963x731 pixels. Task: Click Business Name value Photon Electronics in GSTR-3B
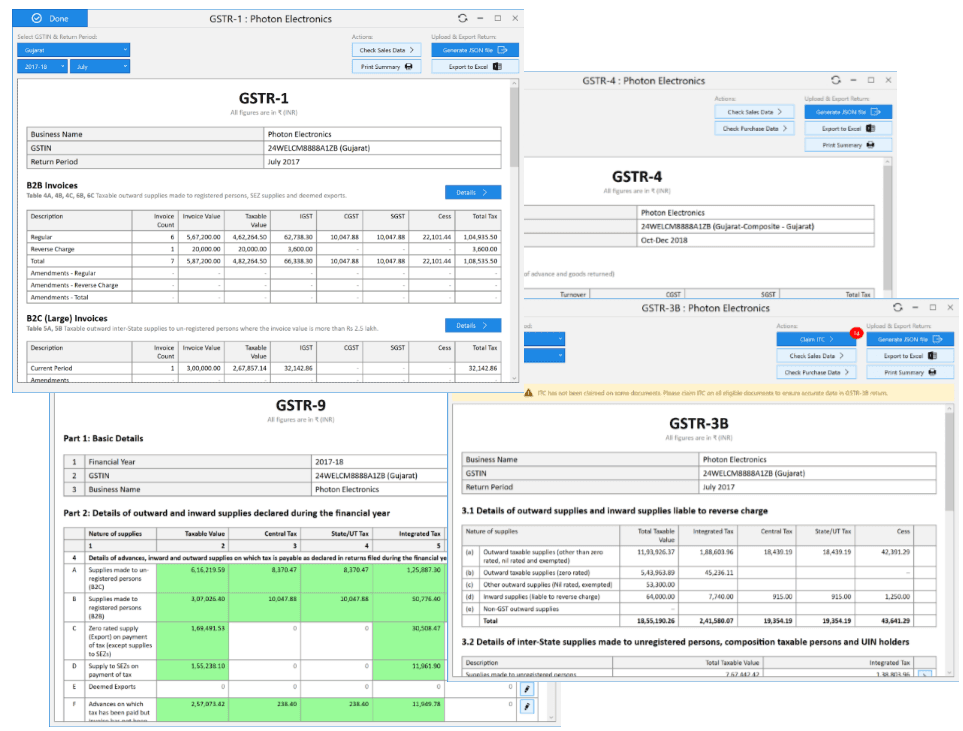(735, 459)
